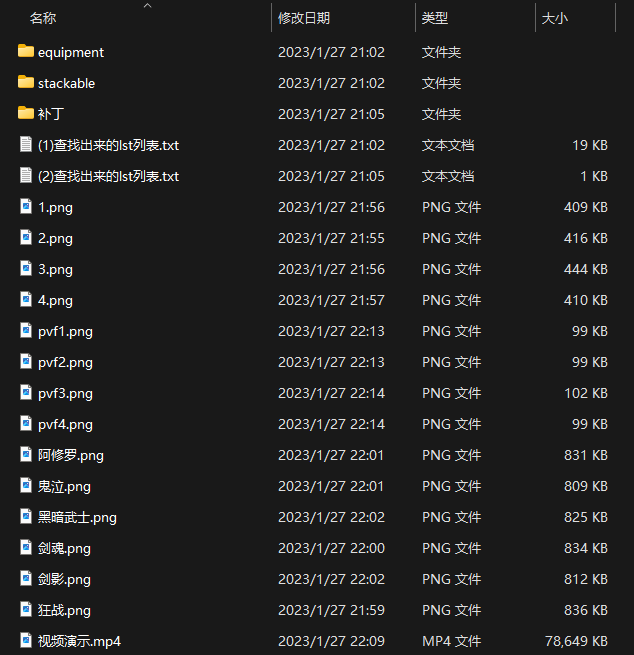Click the 2023/1/27 22:00 date cell
634x655 pixels.
pos(331,548)
